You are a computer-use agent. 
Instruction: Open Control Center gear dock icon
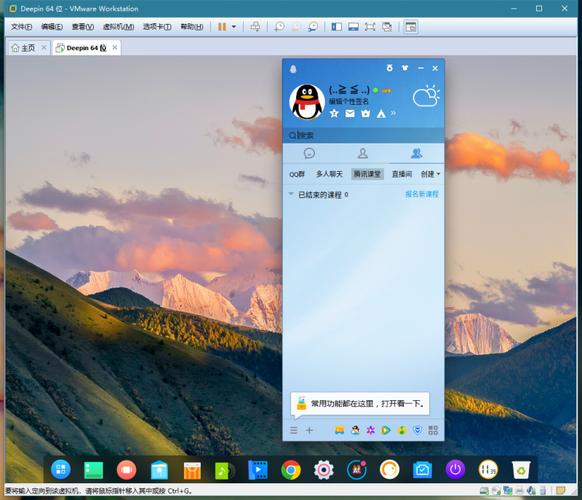(x=324, y=470)
